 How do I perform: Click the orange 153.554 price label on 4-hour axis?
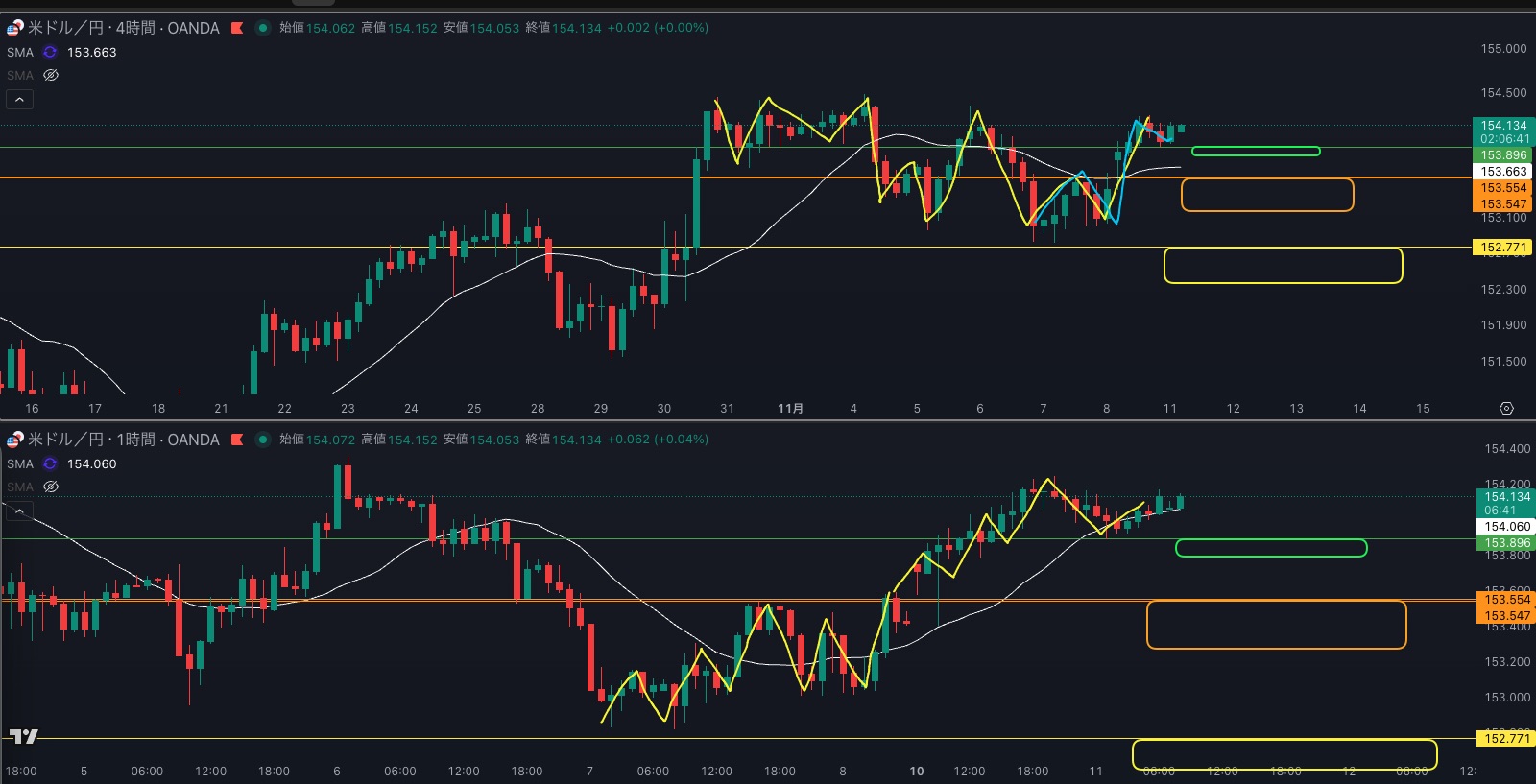[1502, 188]
